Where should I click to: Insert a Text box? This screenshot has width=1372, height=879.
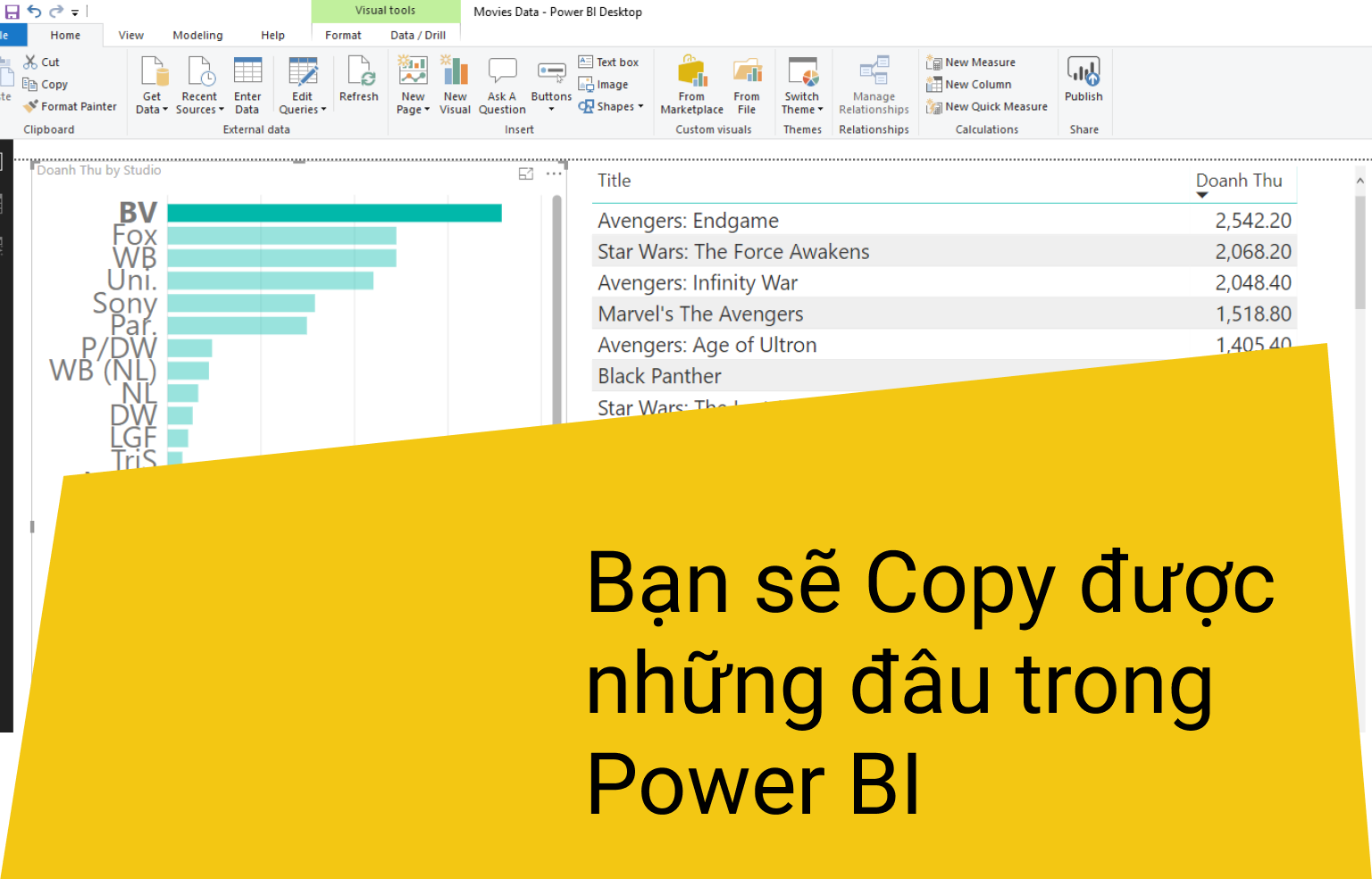[x=608, y=62]
